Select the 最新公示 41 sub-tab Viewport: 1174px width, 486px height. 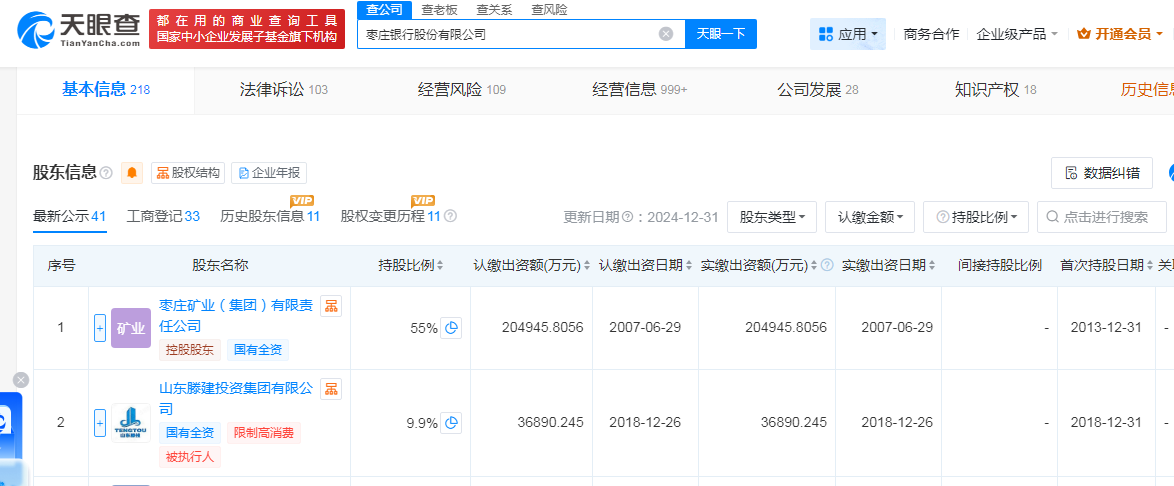(x=70, y=216)
